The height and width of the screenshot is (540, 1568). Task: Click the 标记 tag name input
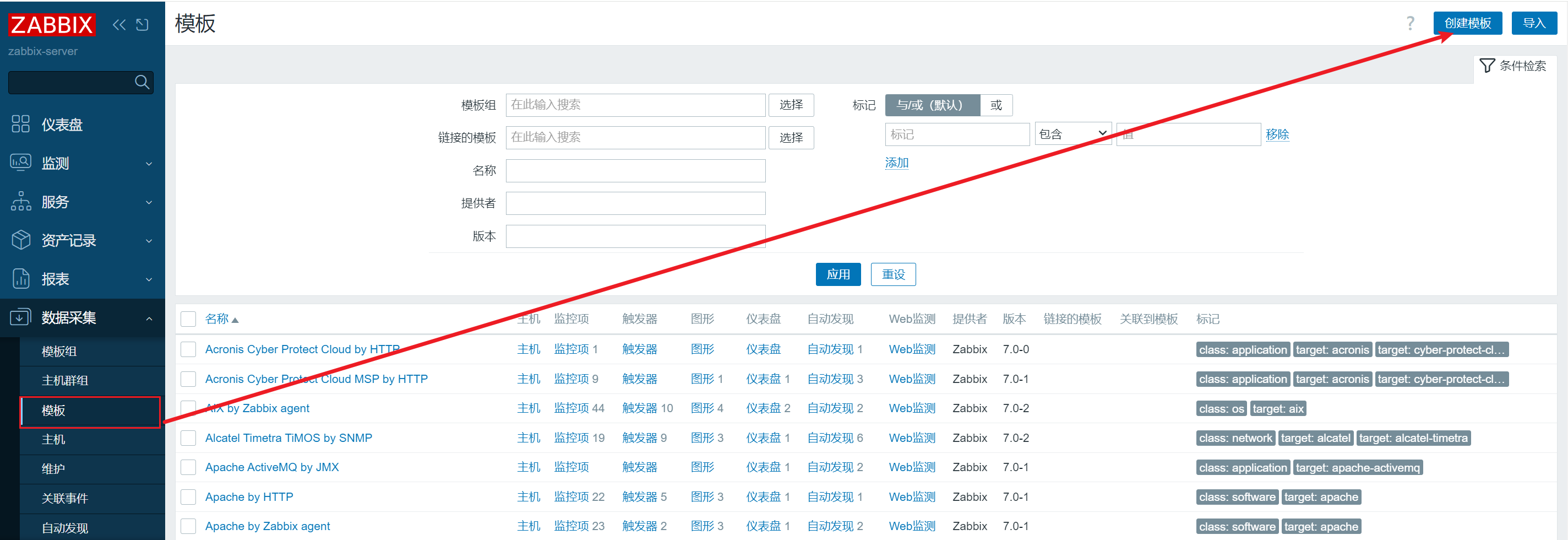point(957,134)
